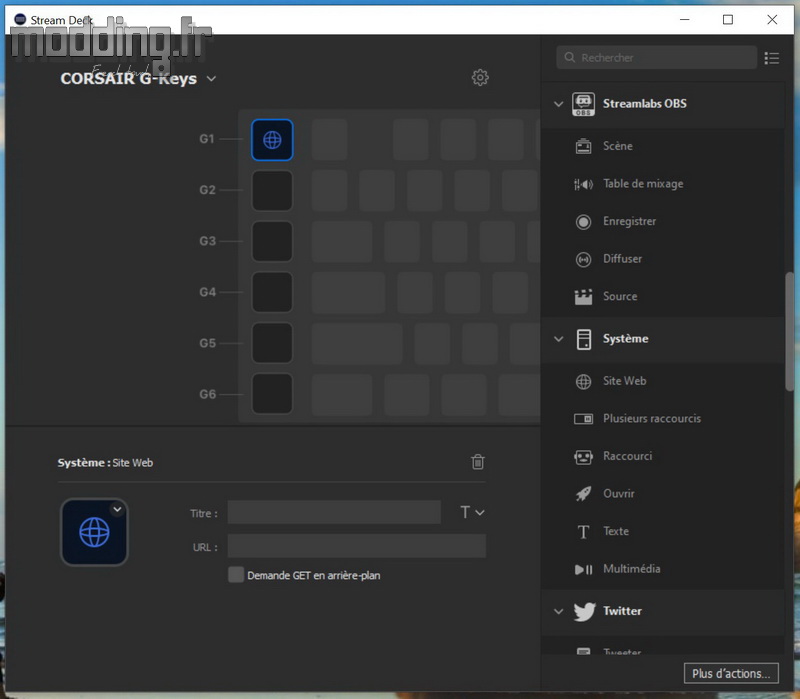This screenshot has height=699, width=800.
Task: Click the Source clapperboard icon
Action: [x=583, y=297]
